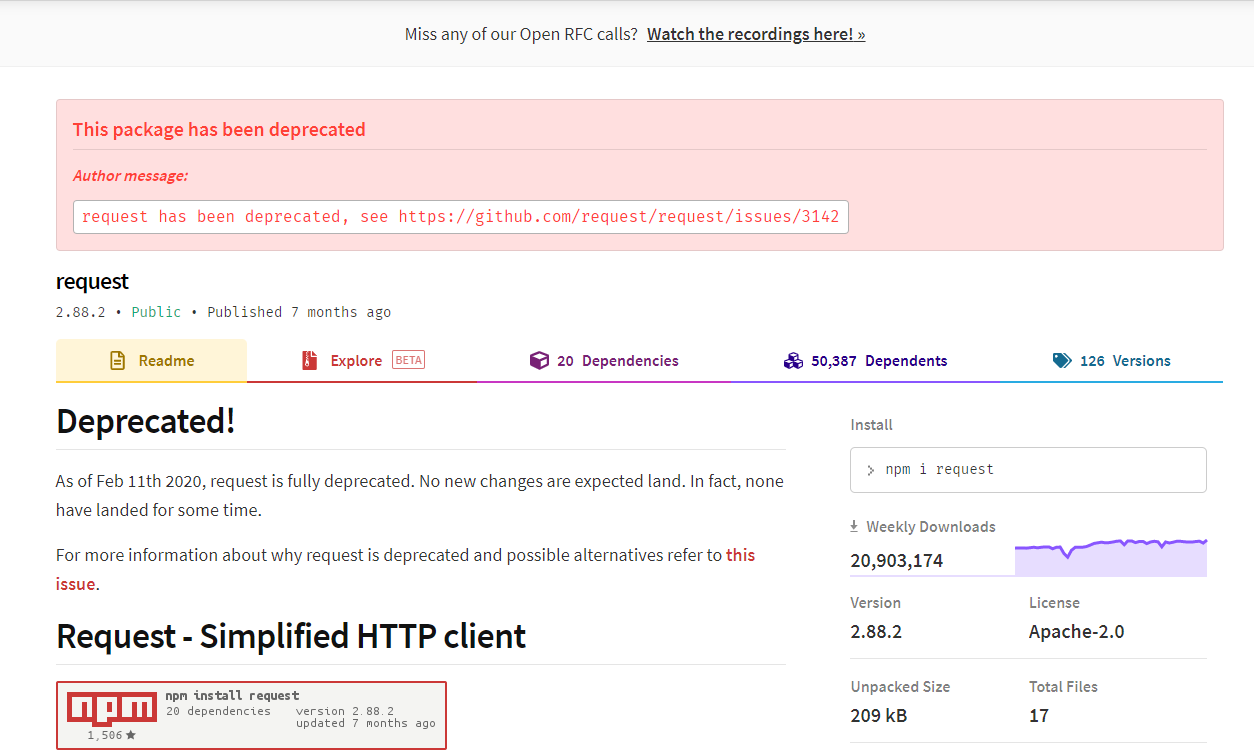Click the npm logo in the badge

click(112, 707)
